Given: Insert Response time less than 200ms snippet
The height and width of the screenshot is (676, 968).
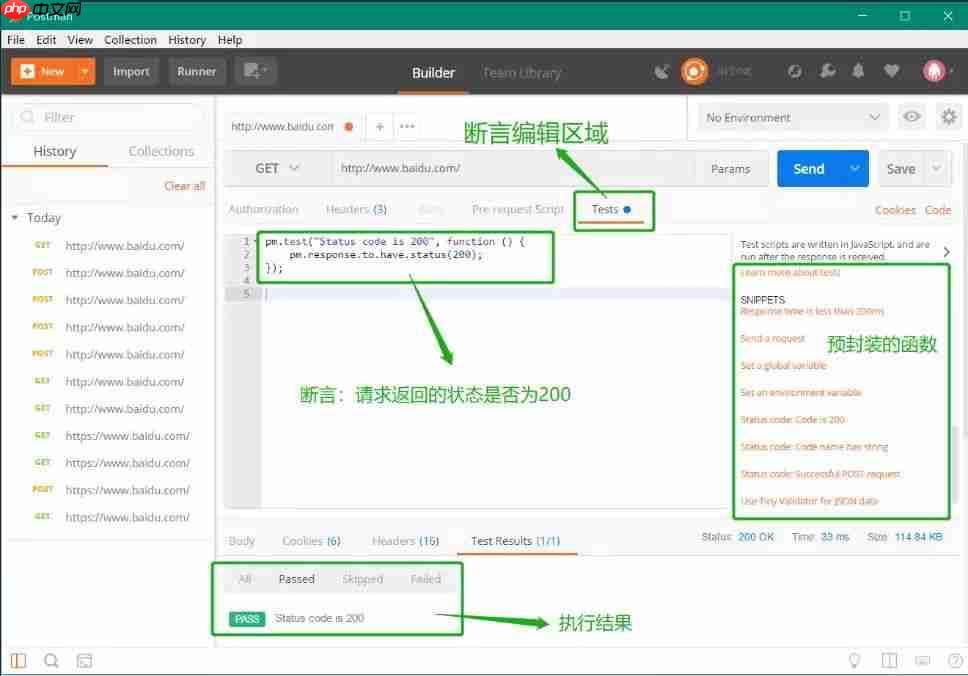Looking at the screenshot, I should [812, 312].
